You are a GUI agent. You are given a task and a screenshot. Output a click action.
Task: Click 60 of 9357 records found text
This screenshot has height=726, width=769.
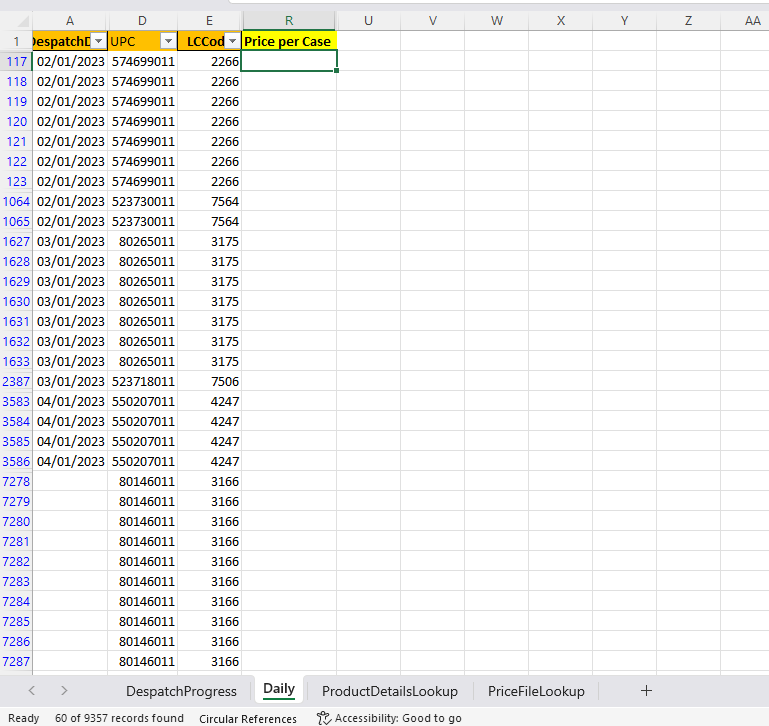[x=119, y=718]
